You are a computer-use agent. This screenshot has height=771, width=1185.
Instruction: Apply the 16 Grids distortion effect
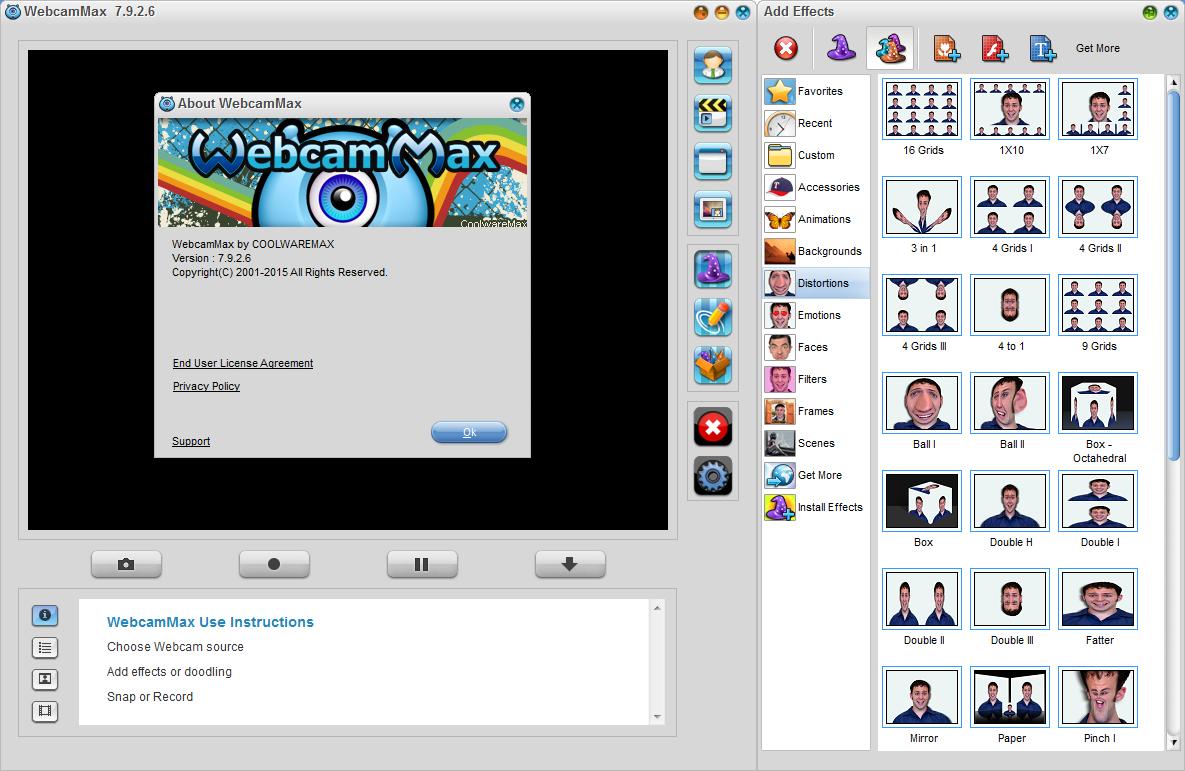922,109
